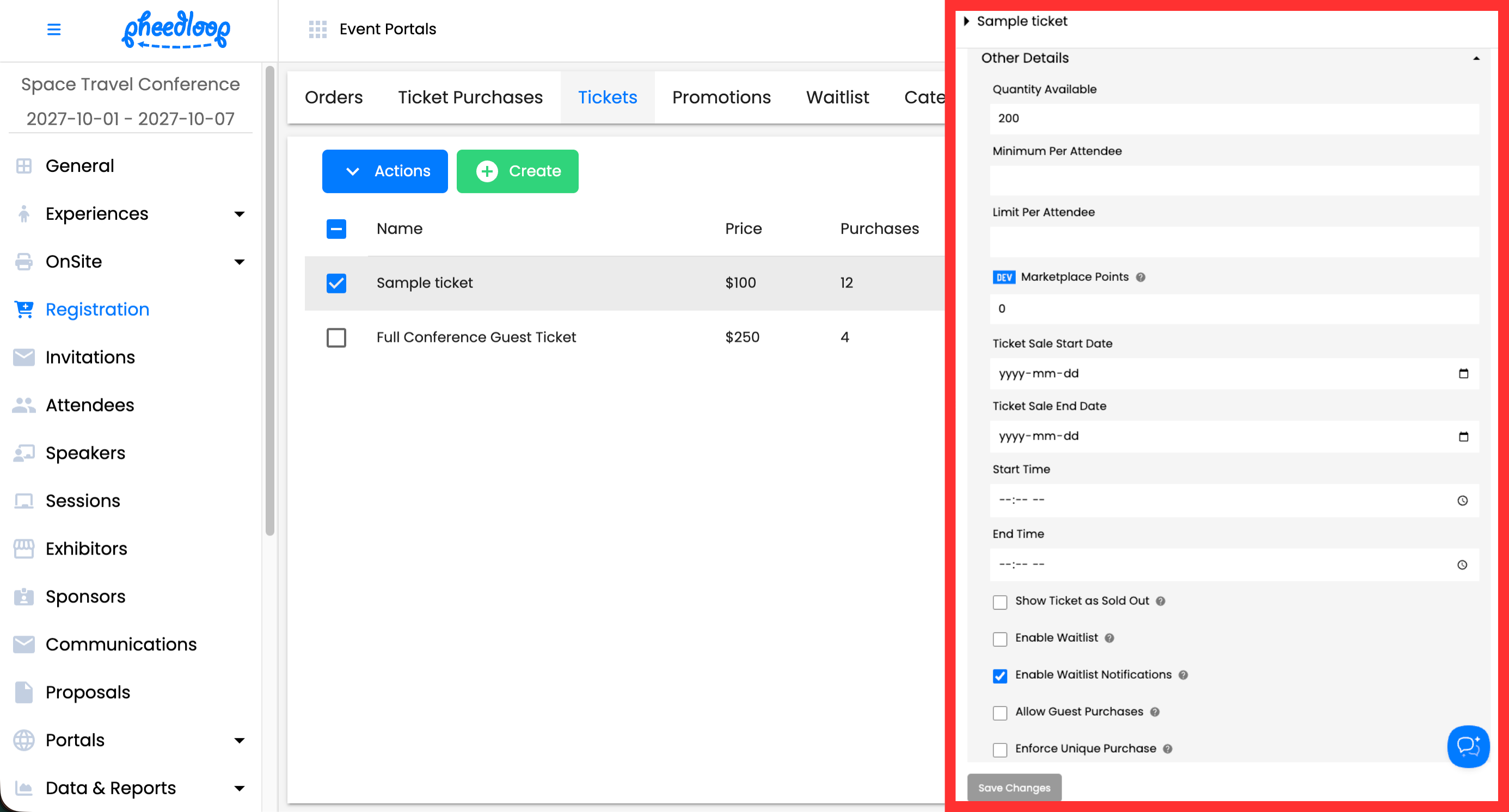Click the Start Time clock icon
Screen dimensions: 1509x812
point(1462,501)
